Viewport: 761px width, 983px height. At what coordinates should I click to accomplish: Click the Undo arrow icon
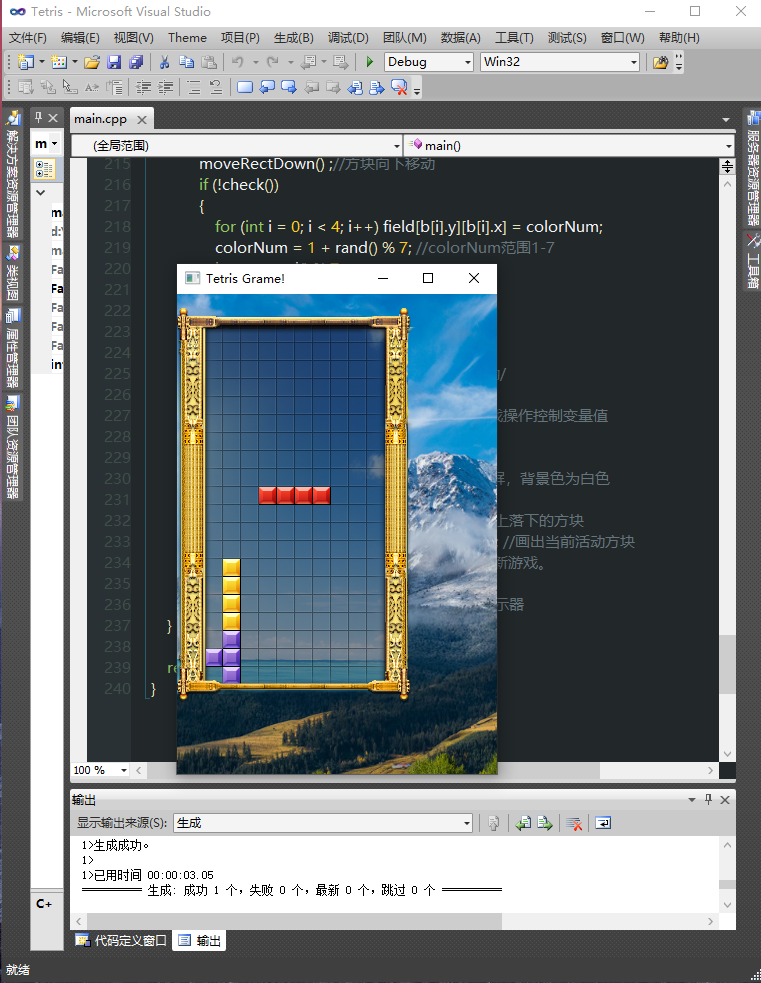click(x=238, y=62)
